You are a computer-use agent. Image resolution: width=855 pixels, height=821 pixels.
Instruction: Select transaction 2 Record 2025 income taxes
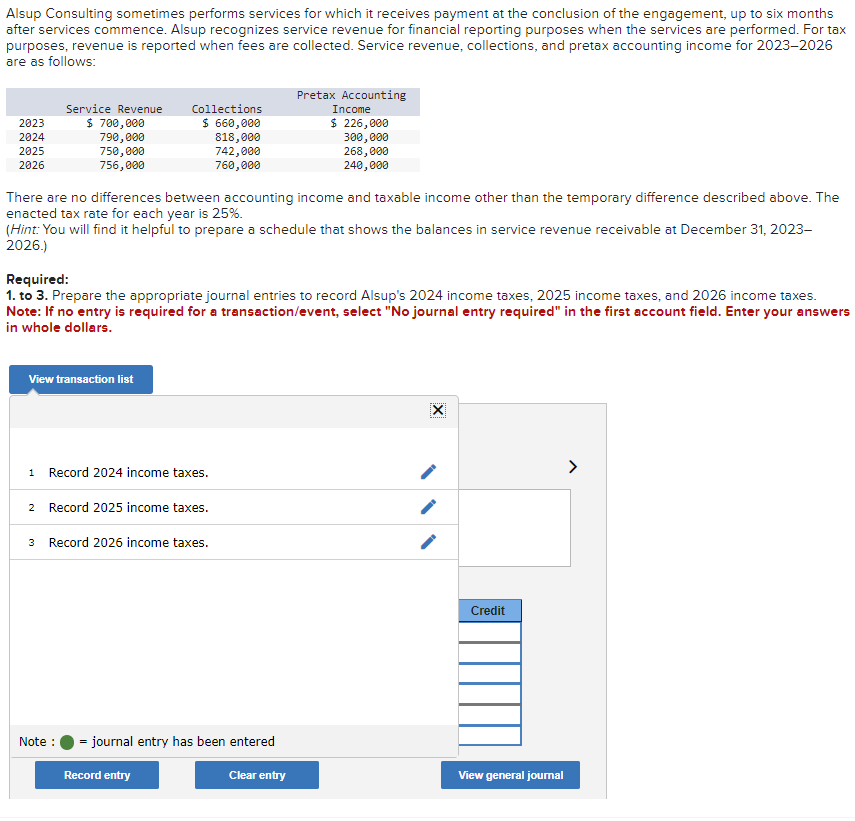[x=233, y=508]
